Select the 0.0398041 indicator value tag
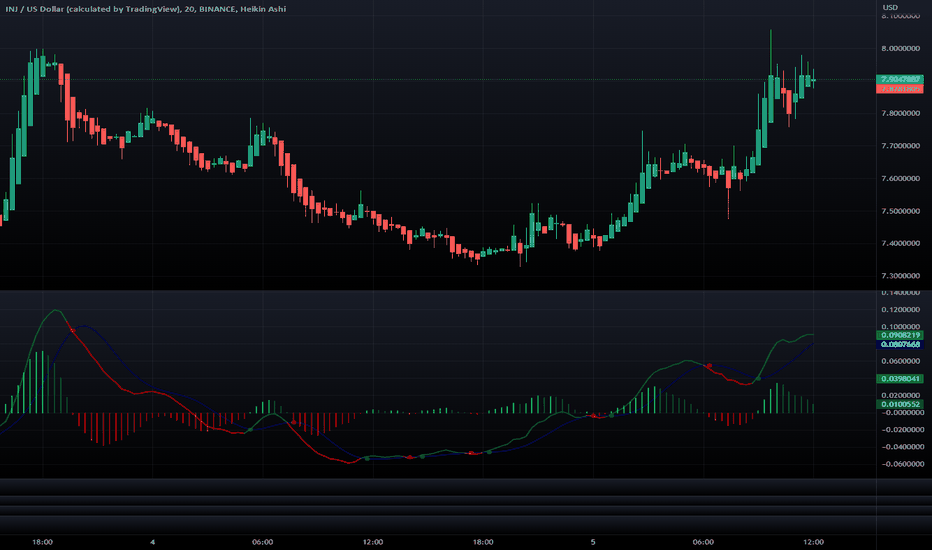This screenshot has height=550, width=932. coord(900,379)
